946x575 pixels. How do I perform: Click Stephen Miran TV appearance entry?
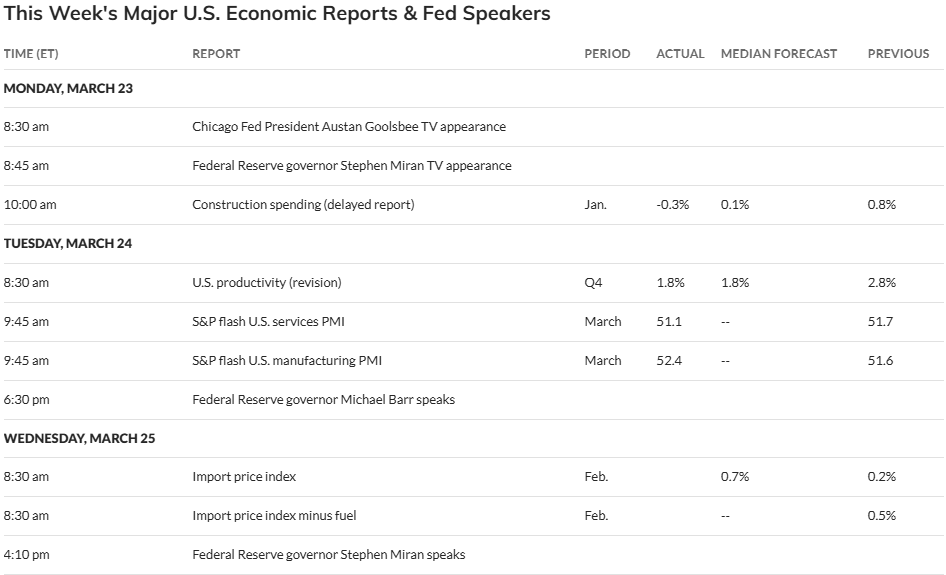tap(351, 166)
